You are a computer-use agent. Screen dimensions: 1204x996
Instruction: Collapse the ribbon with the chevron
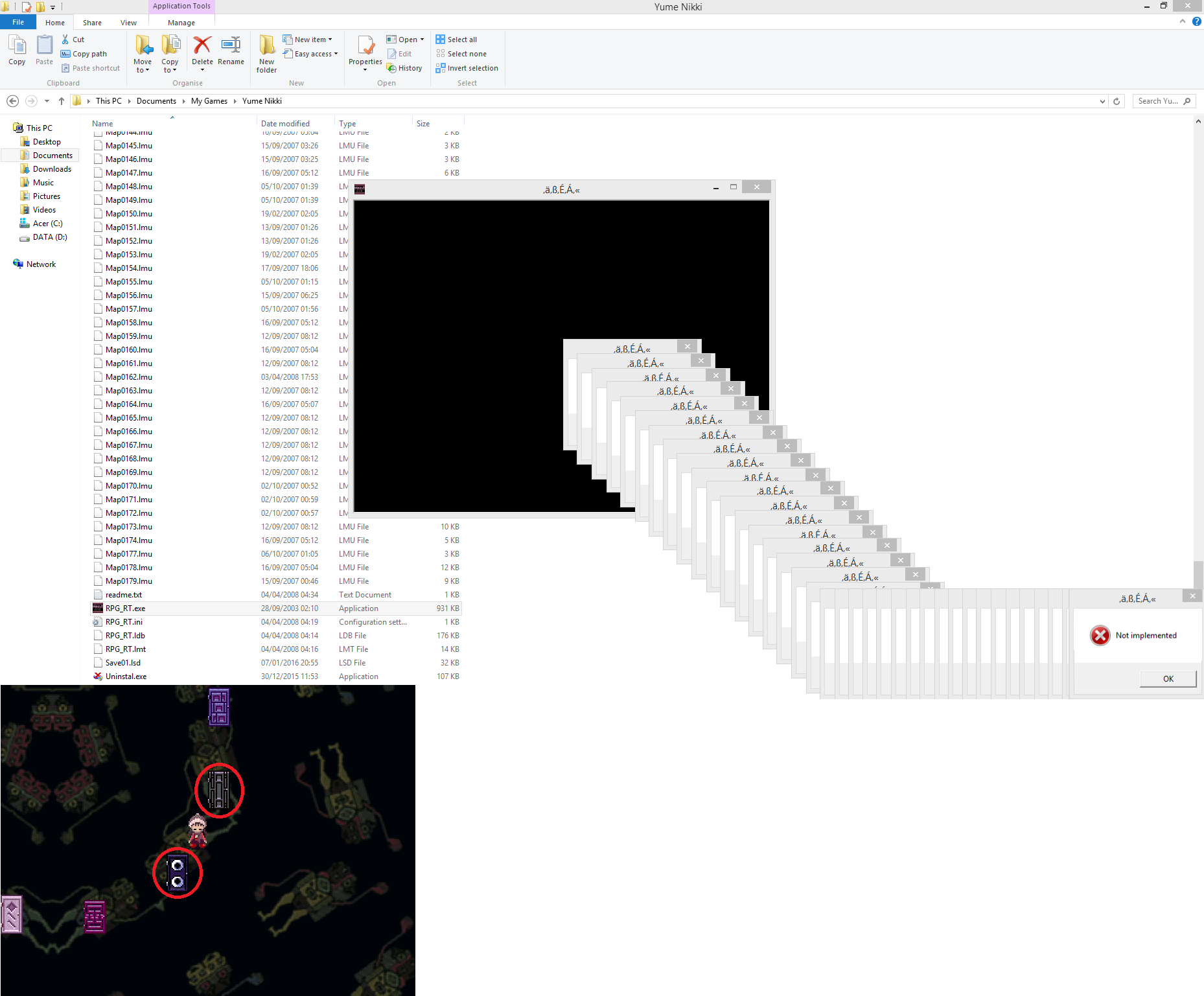1183,21
